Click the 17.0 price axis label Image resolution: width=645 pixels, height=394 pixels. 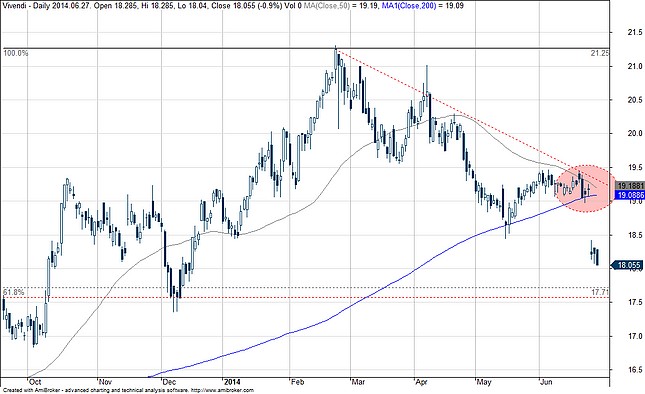pyautogui.click(x=635, y=336)
